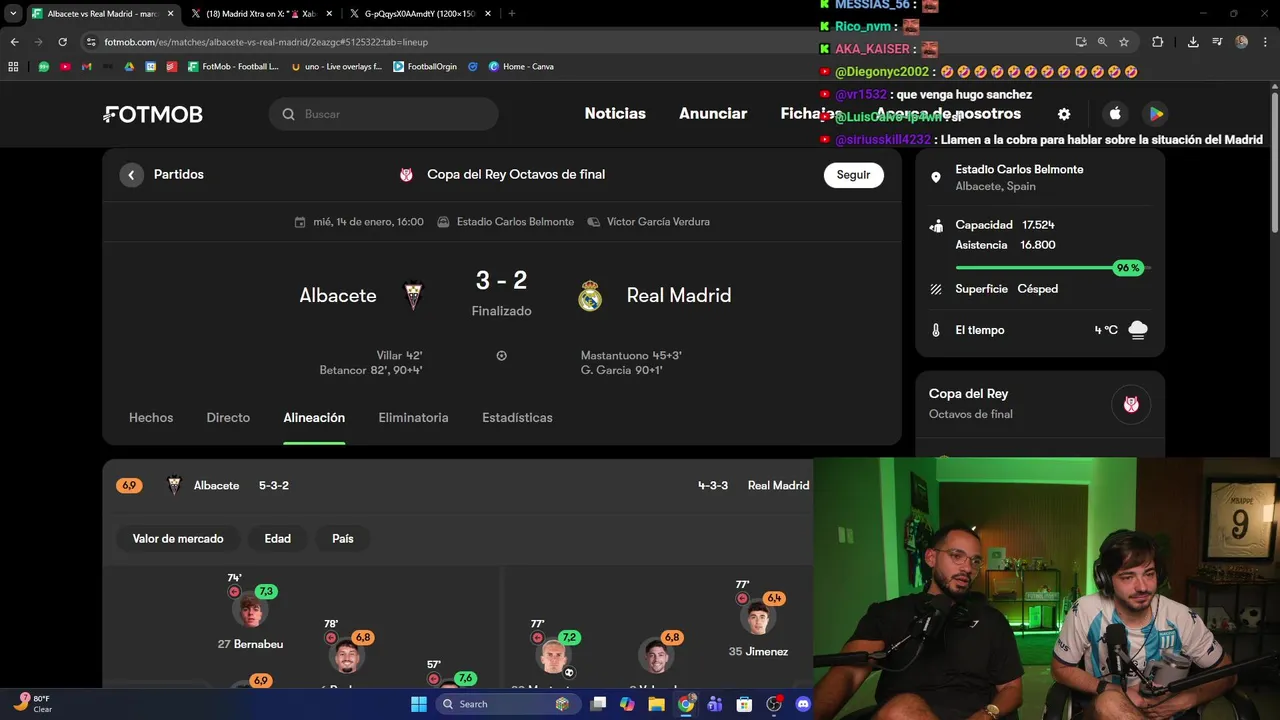Click the Albacete crest in the scoreboard
The width and height of the screenshot is (1280, 720).
point(413,296)
